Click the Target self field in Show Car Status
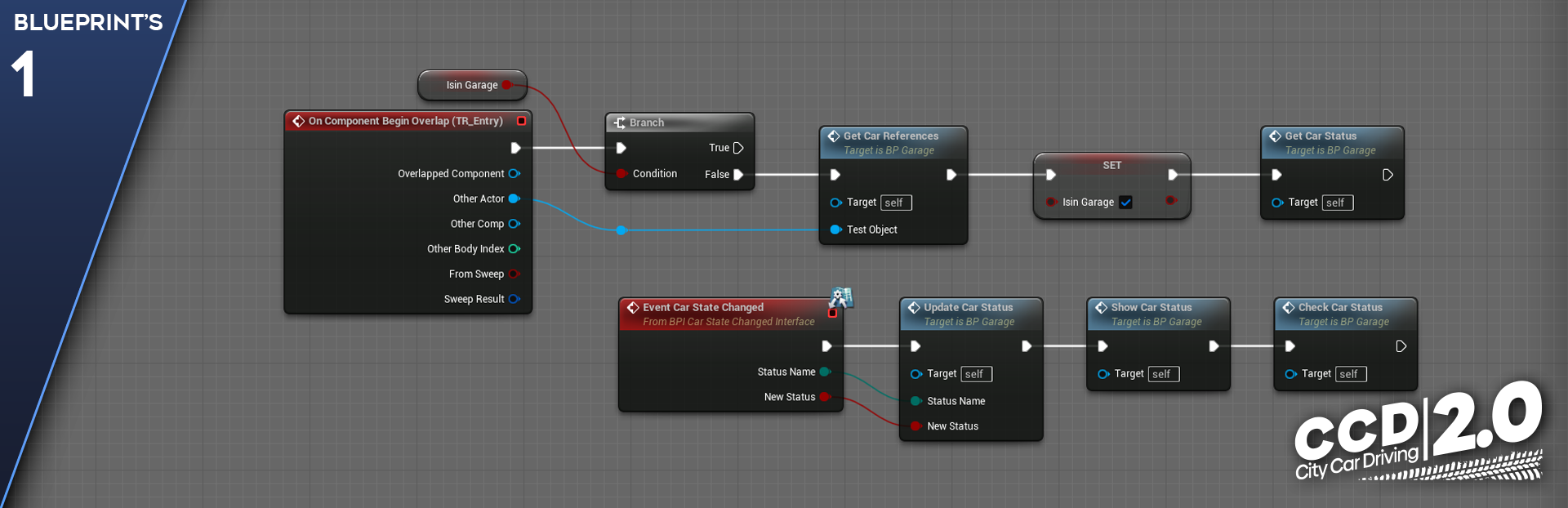Viewport: 1568px width, 508px height. pos(1163,374)
